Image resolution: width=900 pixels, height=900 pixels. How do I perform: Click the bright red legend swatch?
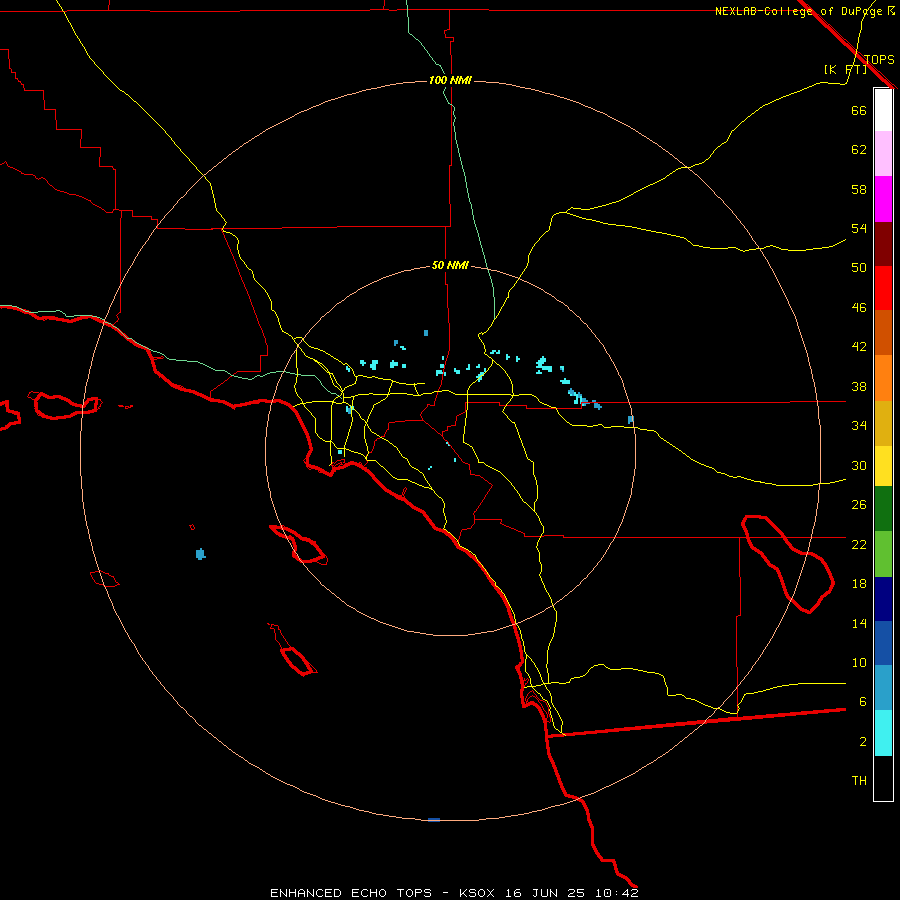883,288
